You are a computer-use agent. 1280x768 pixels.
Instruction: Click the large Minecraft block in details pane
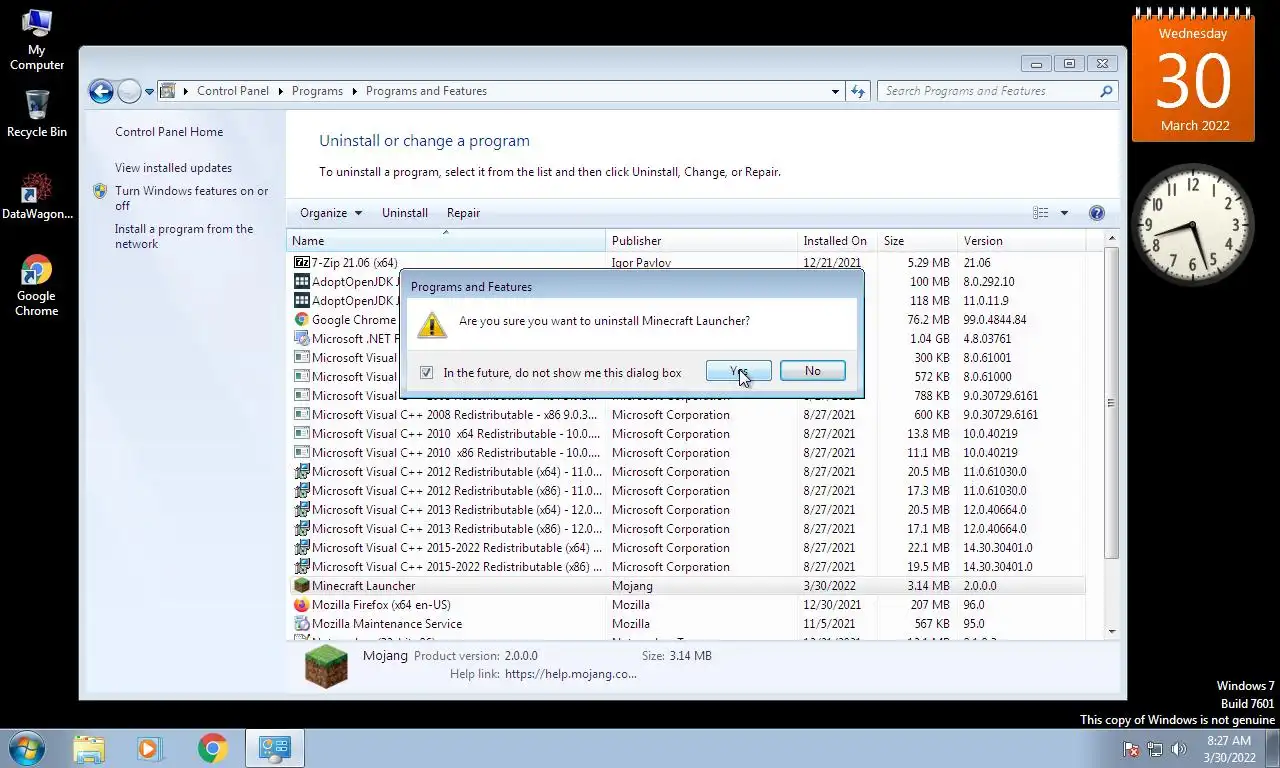(x=326, y=666)
